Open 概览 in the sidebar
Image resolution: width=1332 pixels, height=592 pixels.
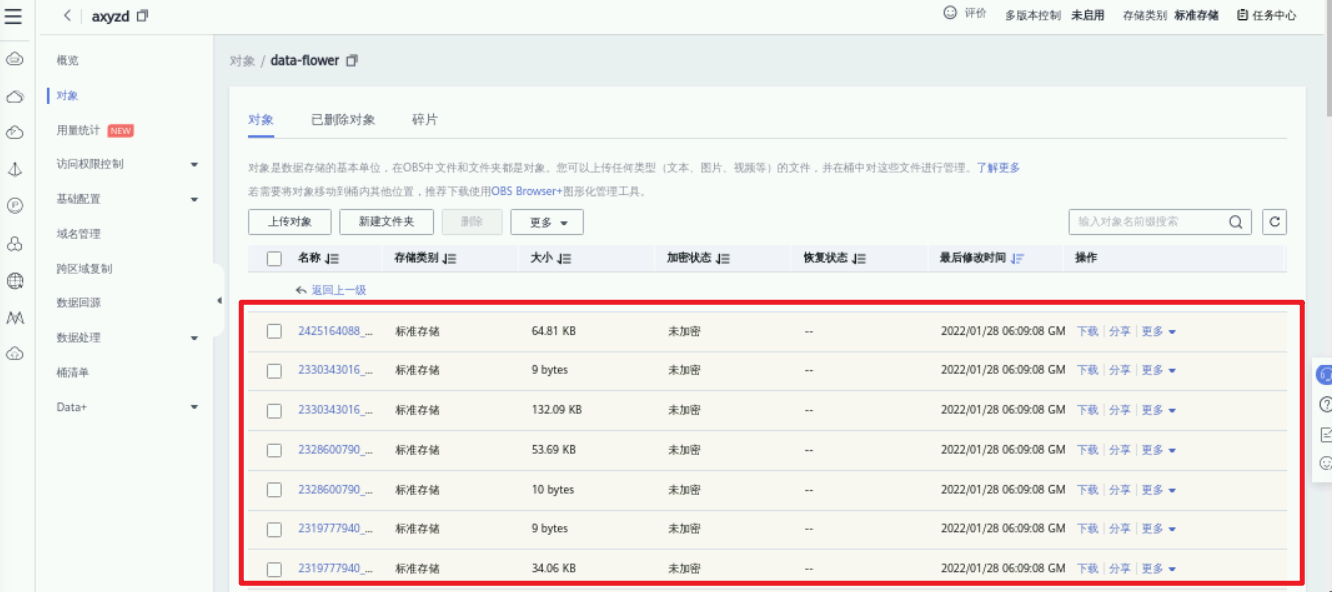click(68, 61)
